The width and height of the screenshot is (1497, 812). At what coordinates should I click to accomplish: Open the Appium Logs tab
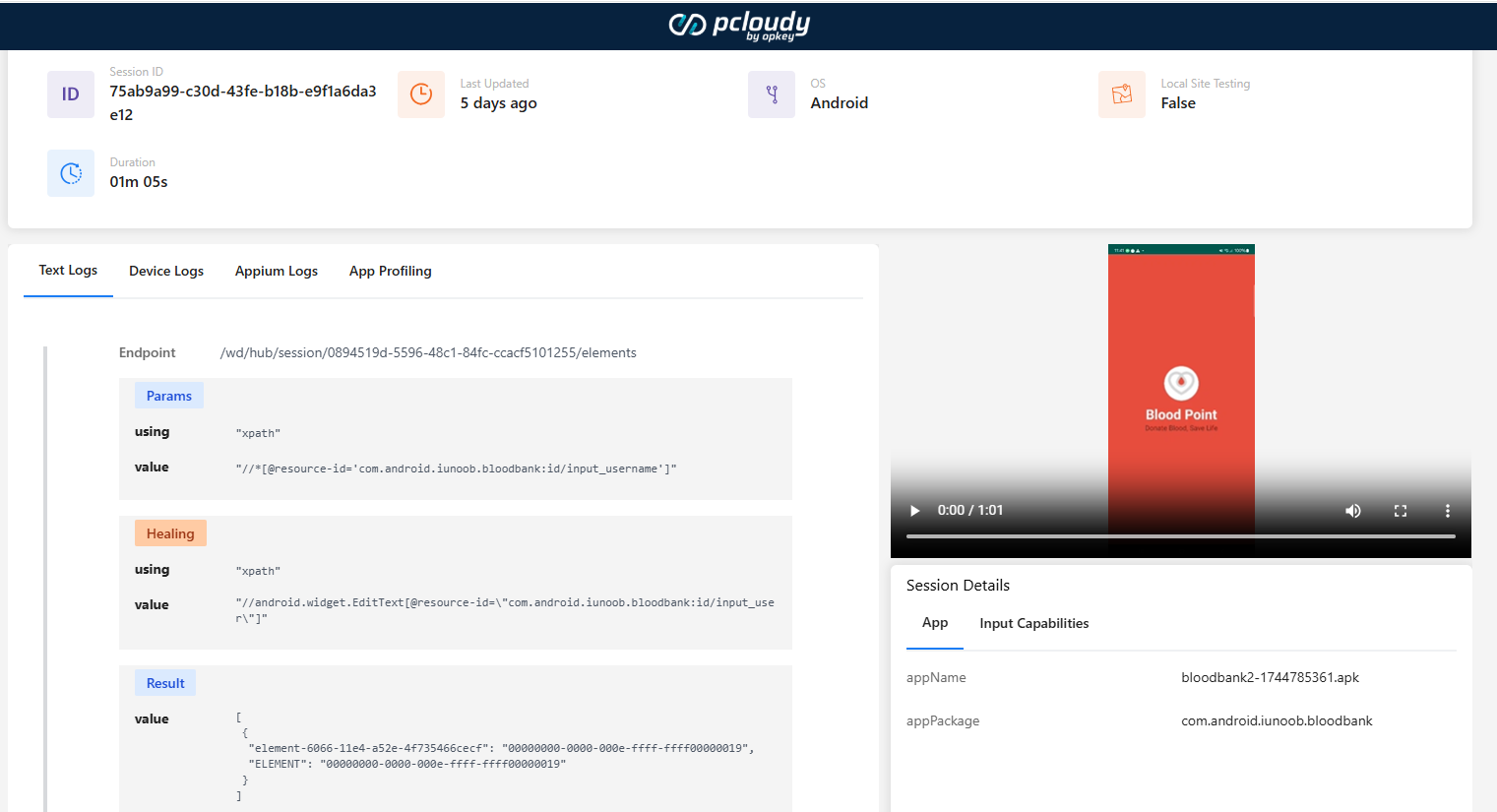(x=277, y=271)
